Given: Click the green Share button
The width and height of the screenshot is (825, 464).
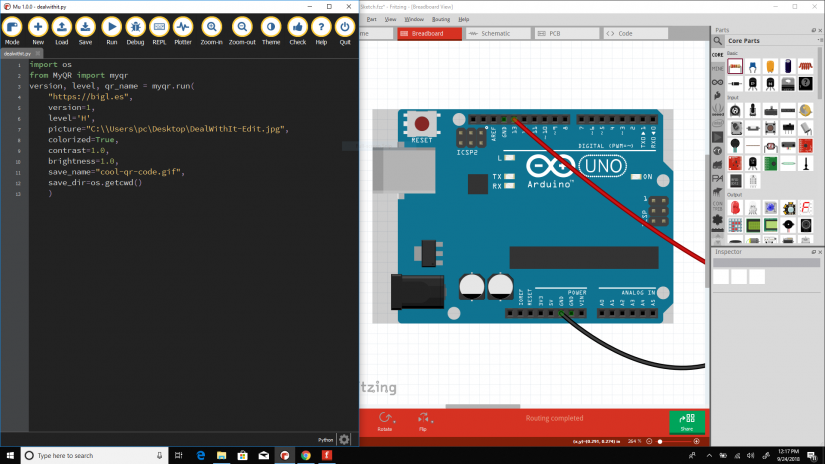Looking at the screenshot, I should click(687, 421).
